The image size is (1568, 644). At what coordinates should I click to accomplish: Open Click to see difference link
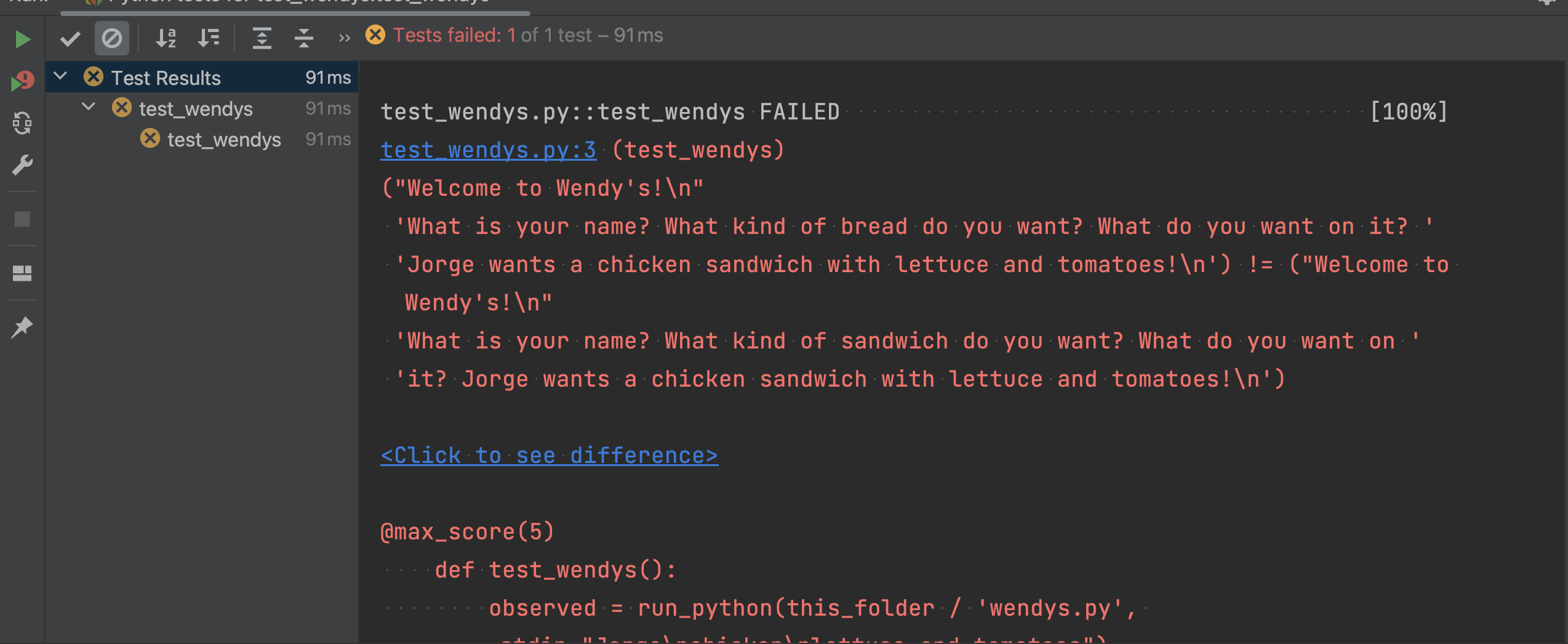[548, 455]
